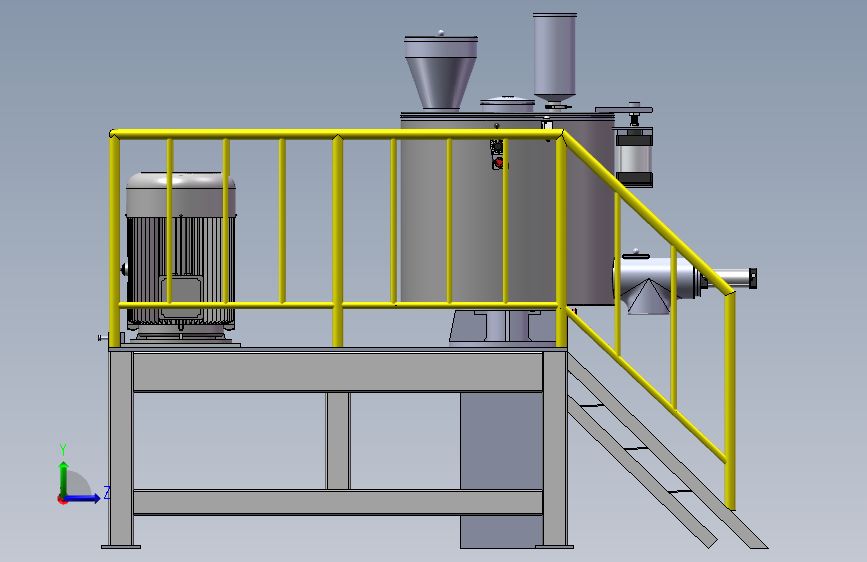The width and height of the screenshot is (867, 562).
Task: Select the yellow top handrail of the platform
Action: click(336, 134)
